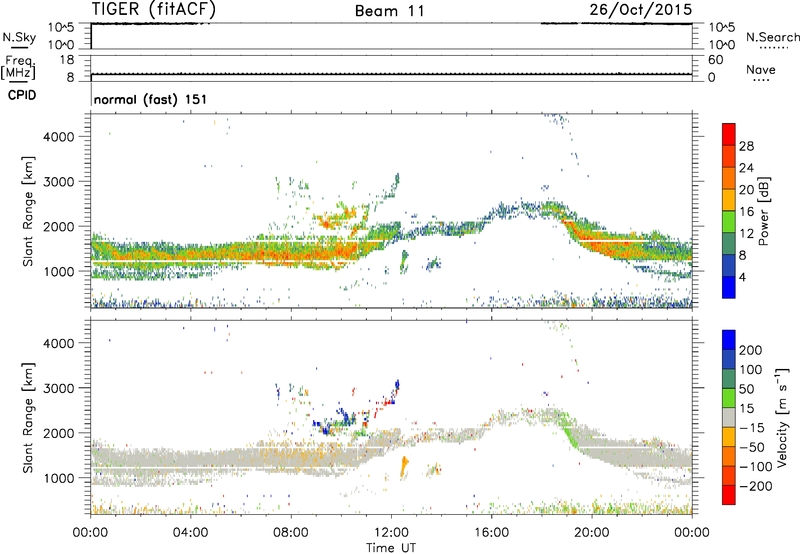Click the '-200' label on Velocity colorbar

click(756, 486)
